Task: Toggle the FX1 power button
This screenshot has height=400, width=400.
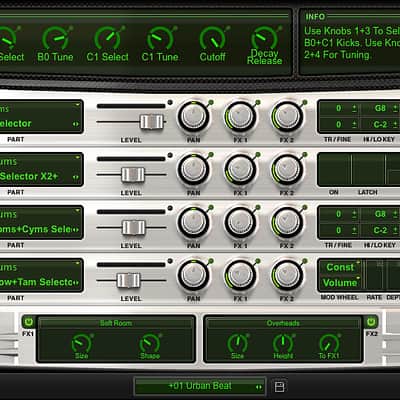Action: [29, 322]
